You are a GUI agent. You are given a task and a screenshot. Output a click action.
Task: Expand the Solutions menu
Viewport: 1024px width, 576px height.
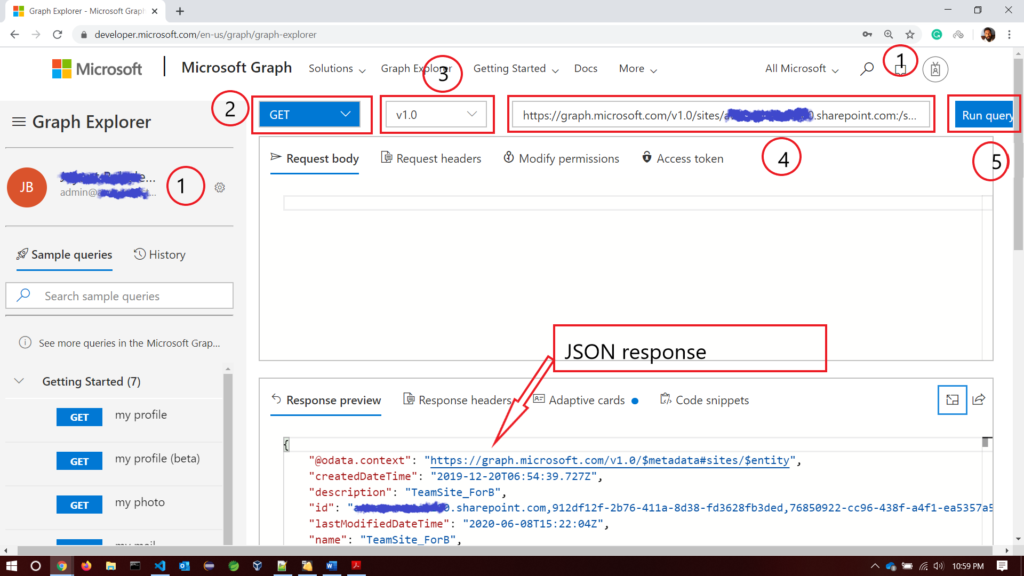(x=337, y=69)
